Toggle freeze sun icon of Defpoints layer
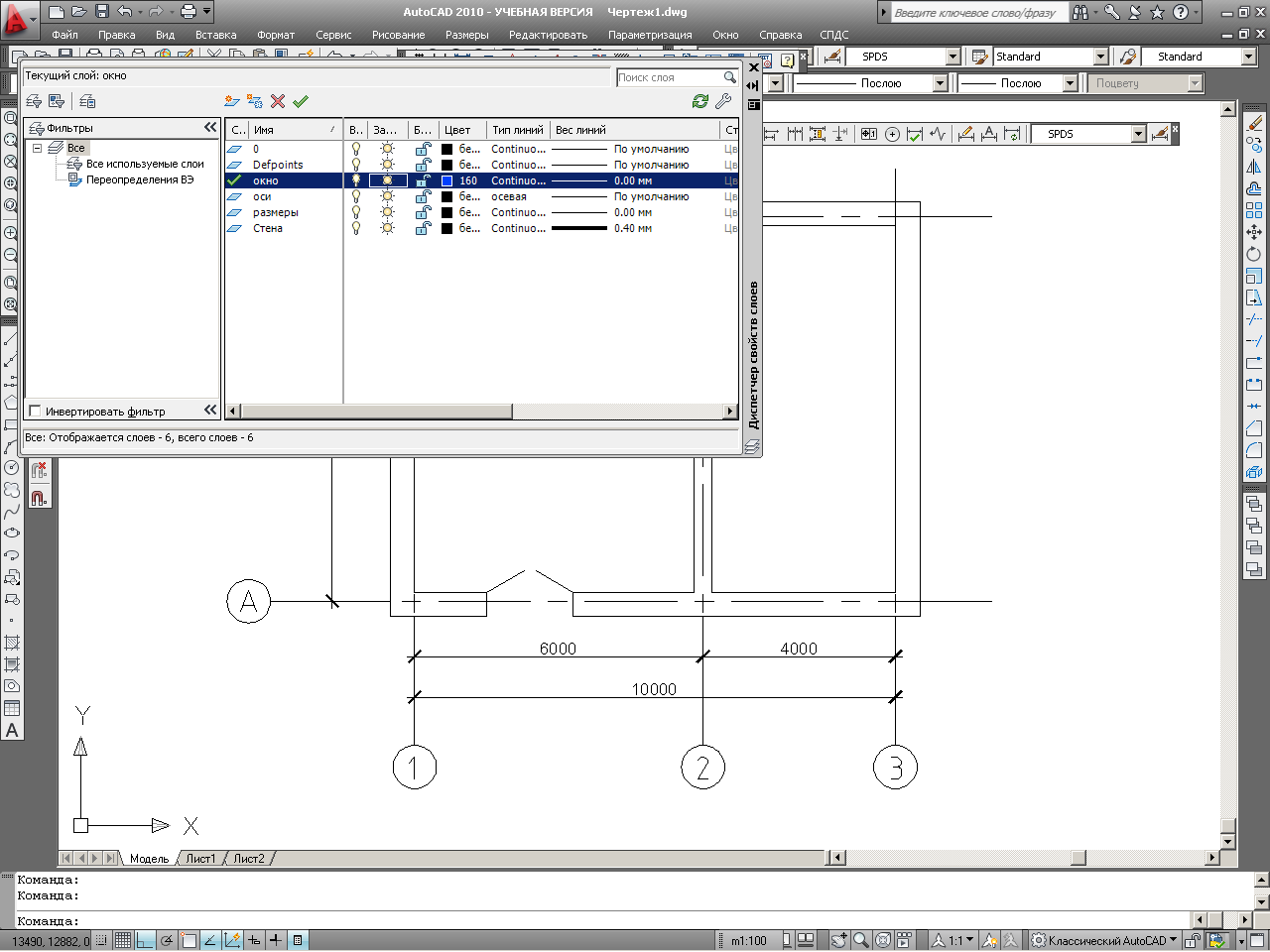The width and height of the screenshot is (1270, 952). (x=387, y=165)
